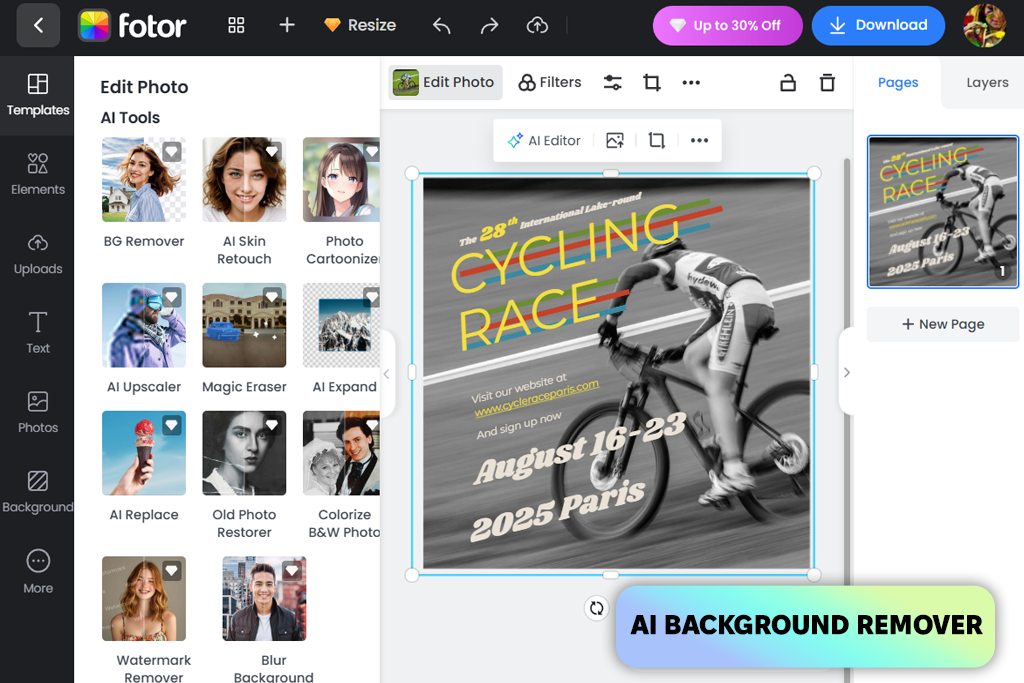
Task: Switch to the Pages tab
Action: tap(898, 82)
